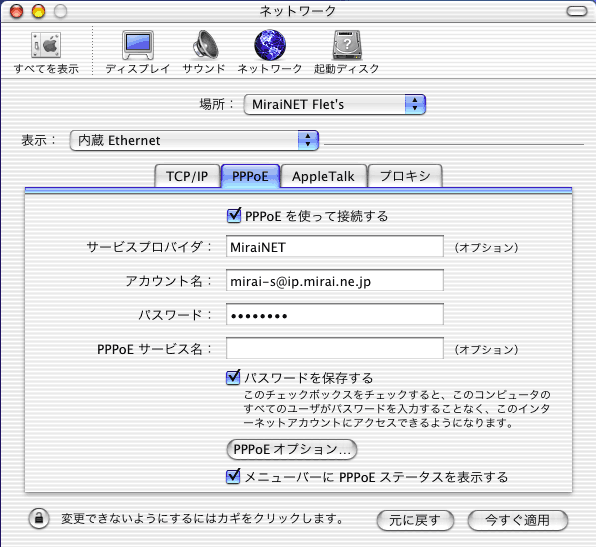
Task: Close the Network window with red button
Action: pyautogui.click(x=16, y=11)
